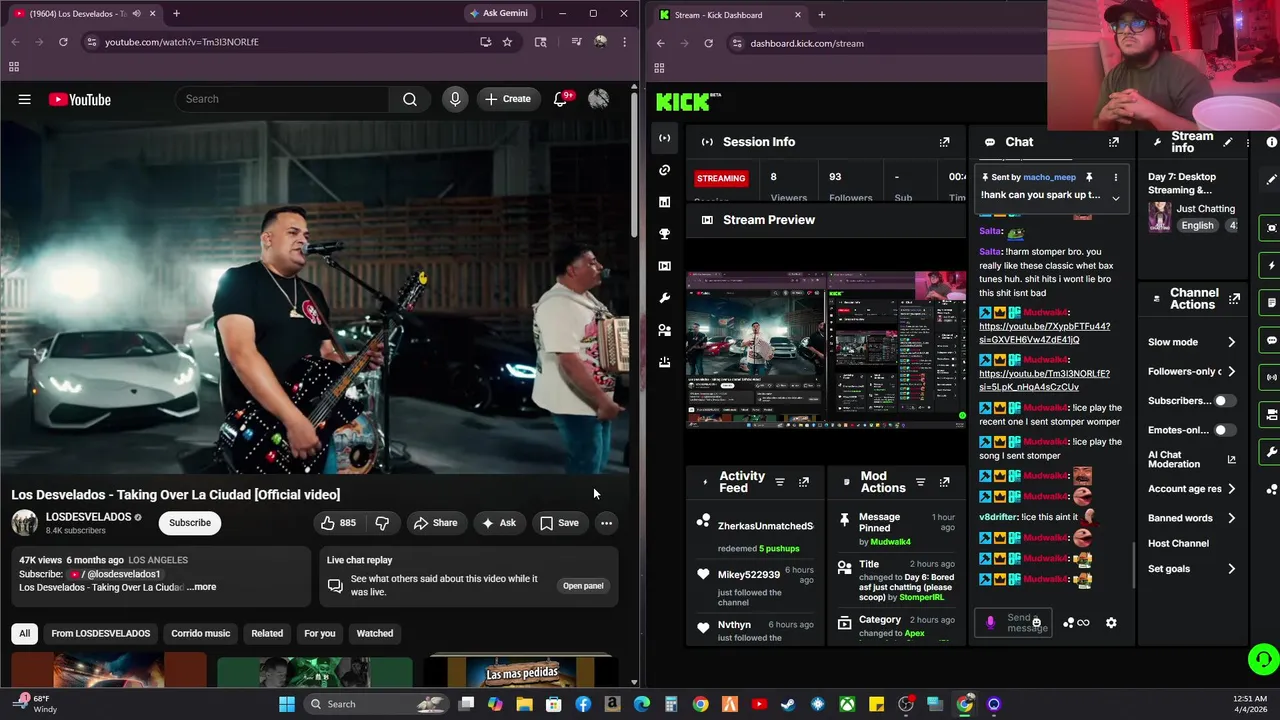Open the Kick sidebar analytics chart icon
The width and height of the screenshot is (1280, 720).
pyautogui.click(x=664, y=202)
